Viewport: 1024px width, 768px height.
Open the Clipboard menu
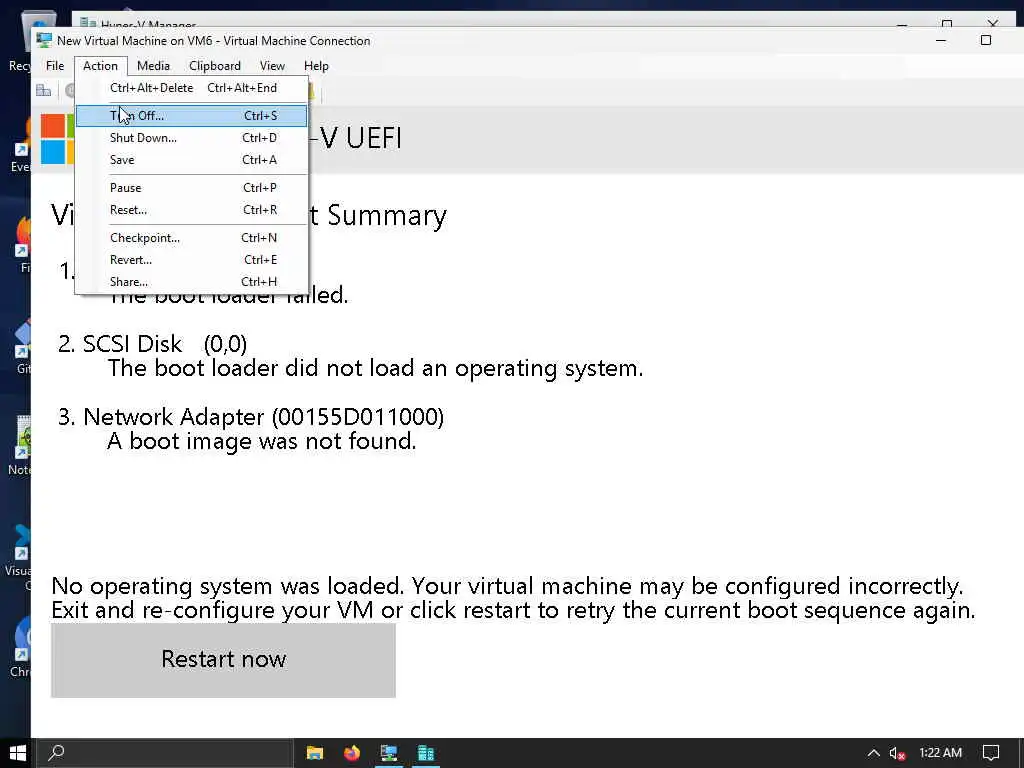pyautogui.click(x=215, y=66)
